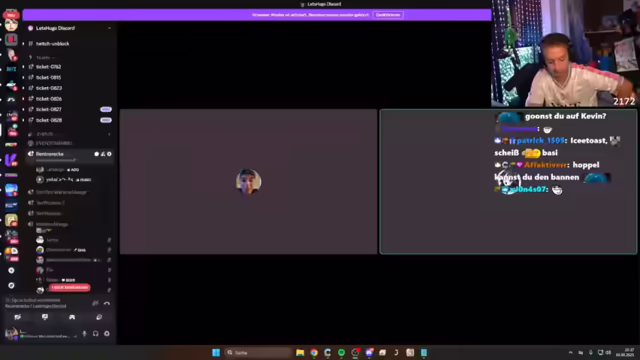
Task: Open File Explorer from the taskbar
Action: click(x=300, y=353)
